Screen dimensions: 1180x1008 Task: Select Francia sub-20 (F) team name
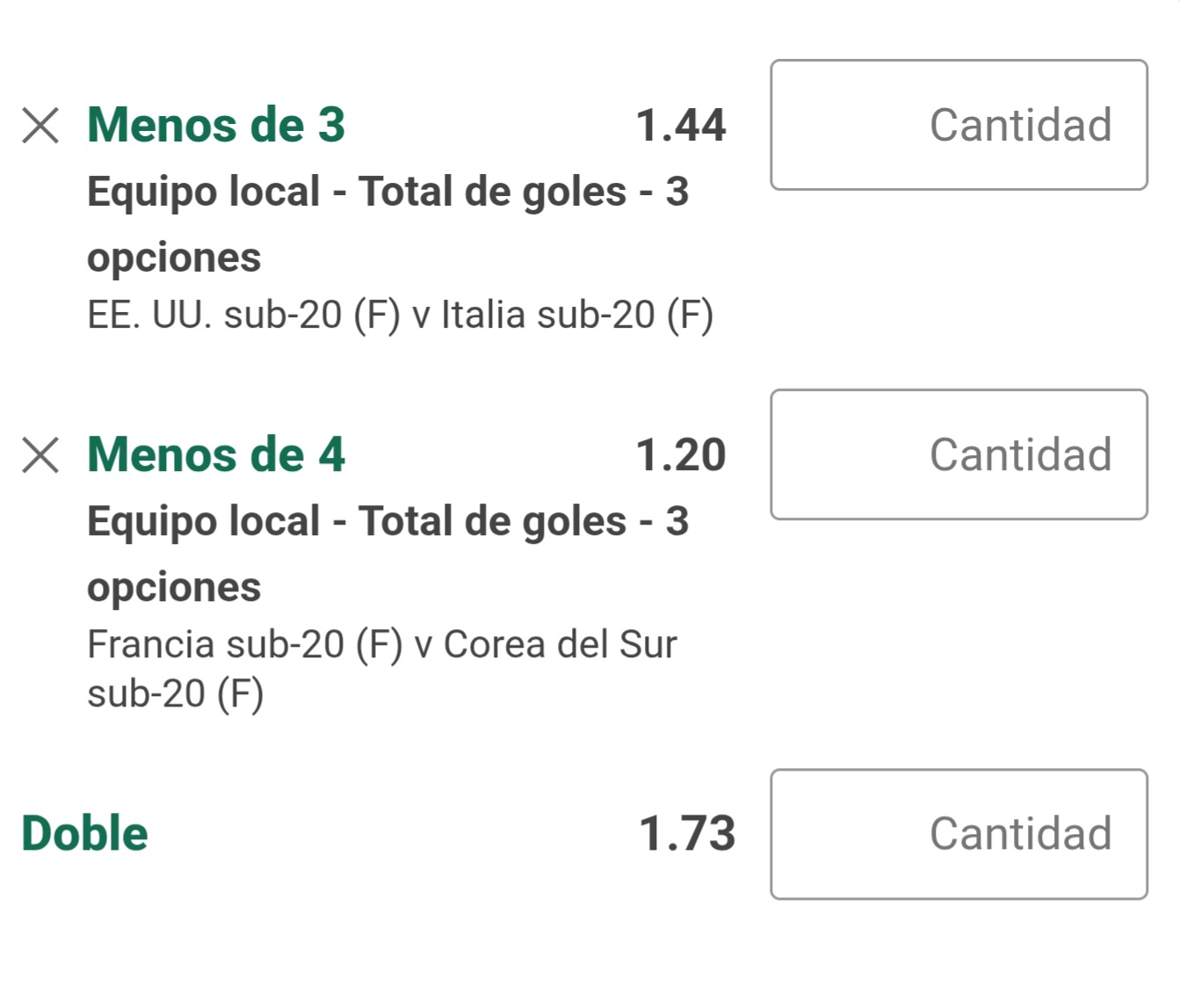point(245,644)
